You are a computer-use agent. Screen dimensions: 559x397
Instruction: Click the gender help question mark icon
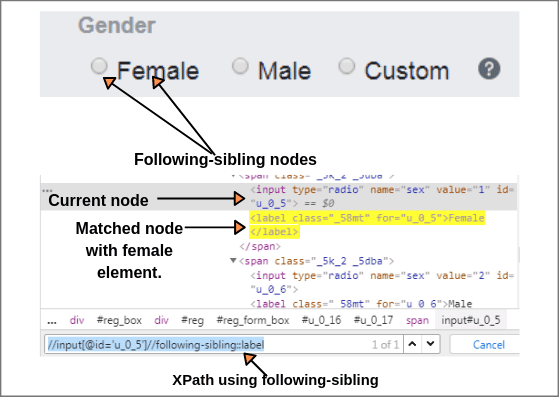coord(489,68)
